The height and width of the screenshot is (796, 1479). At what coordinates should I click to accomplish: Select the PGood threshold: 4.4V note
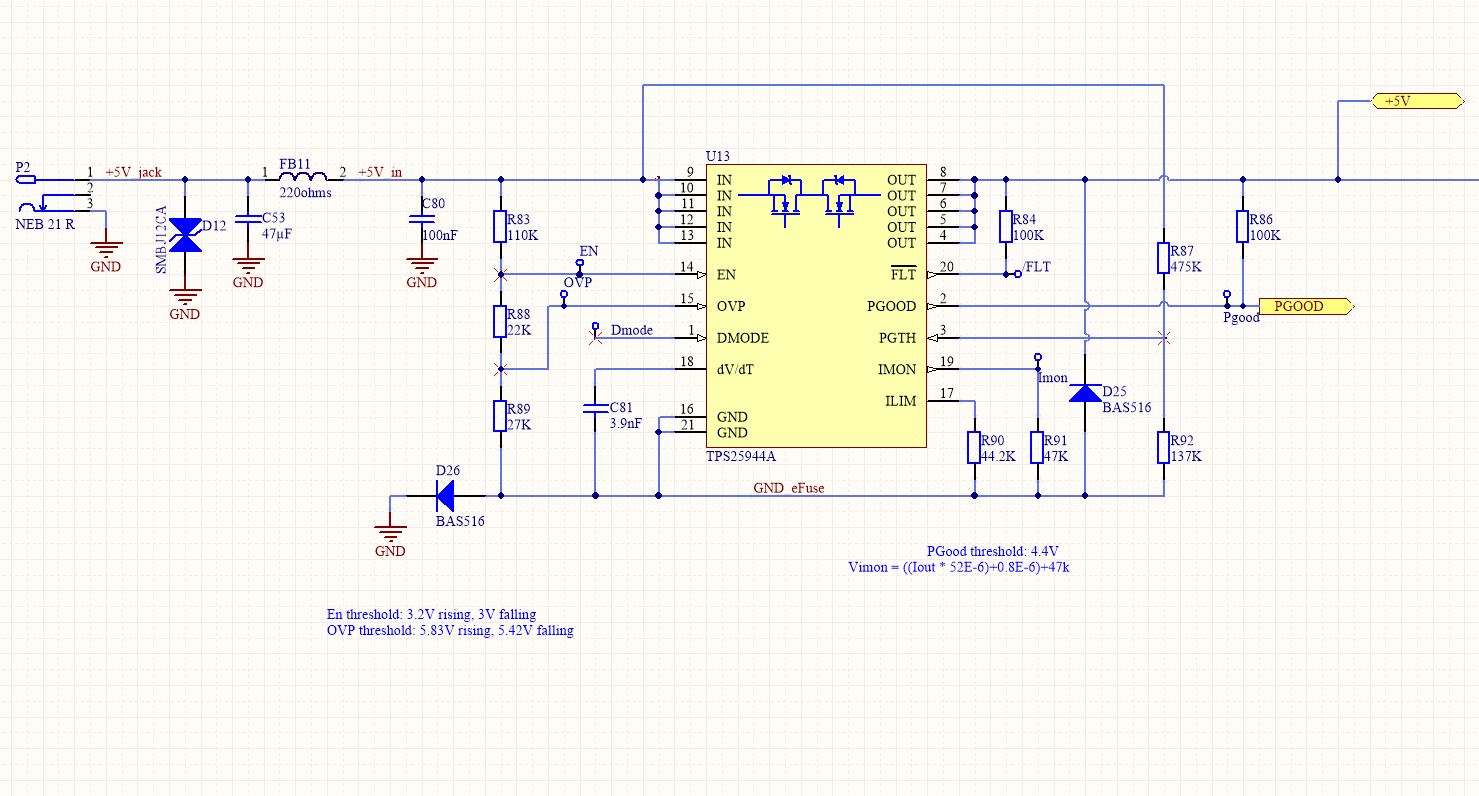pos(992,551)
